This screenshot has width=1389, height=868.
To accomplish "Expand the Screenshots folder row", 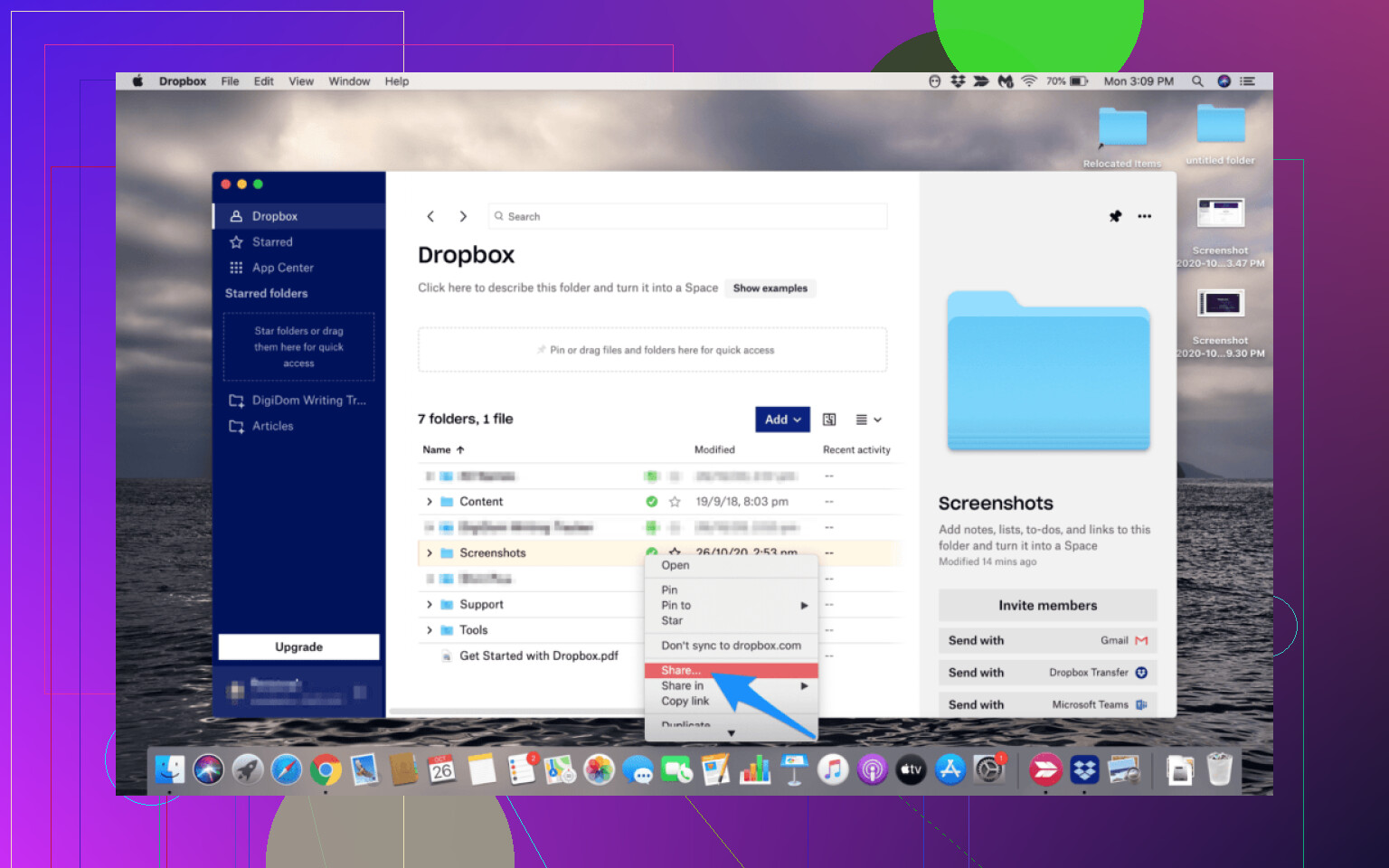I will pyautogui.click(x=430, y=553).
